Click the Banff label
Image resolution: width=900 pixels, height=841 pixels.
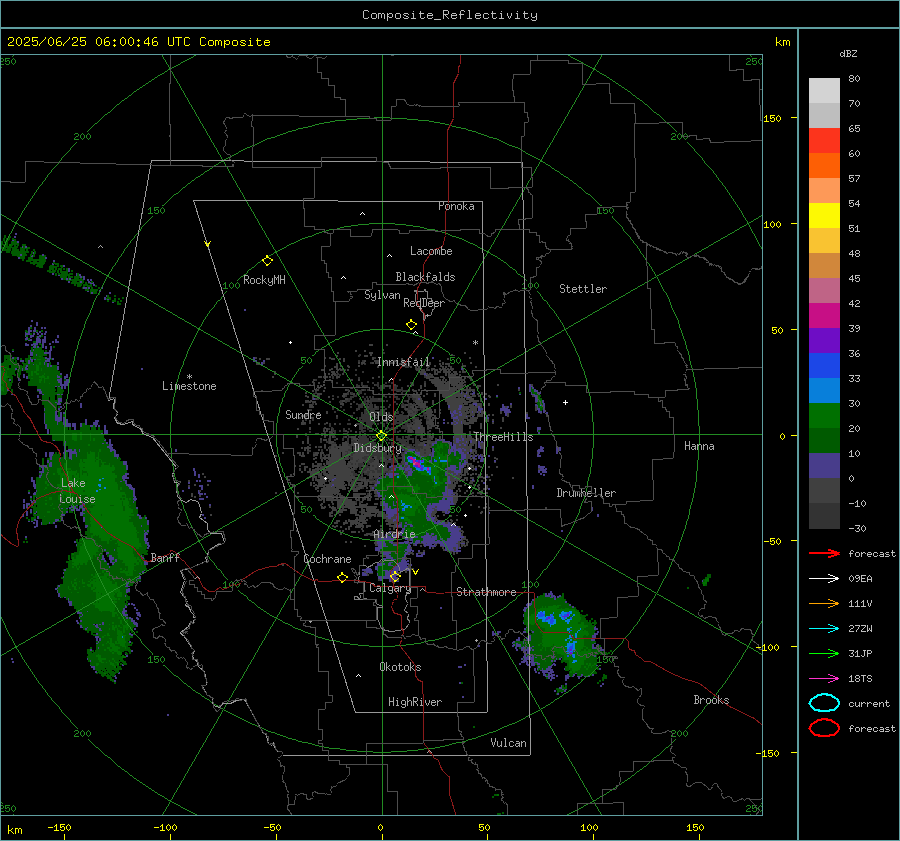(x=165, y=557)
